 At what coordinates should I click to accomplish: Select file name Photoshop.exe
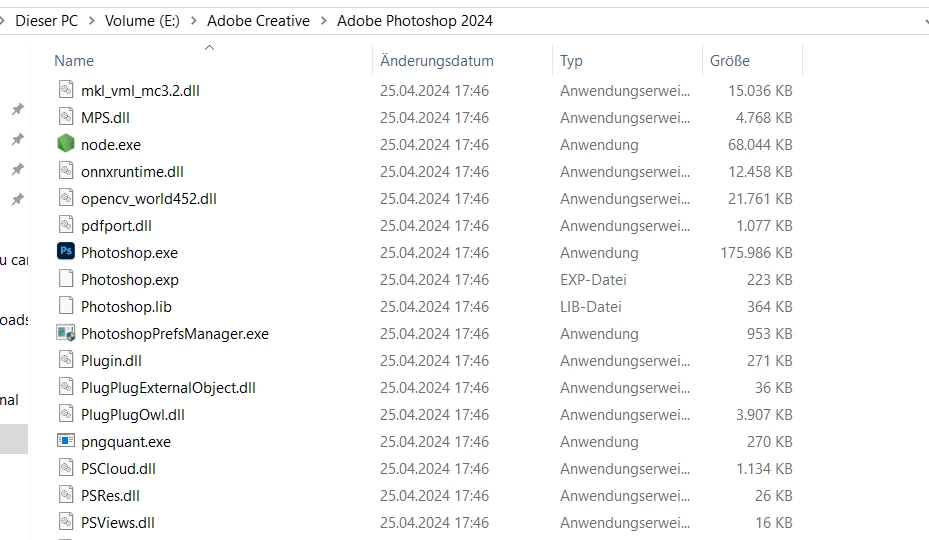[129, 253]
